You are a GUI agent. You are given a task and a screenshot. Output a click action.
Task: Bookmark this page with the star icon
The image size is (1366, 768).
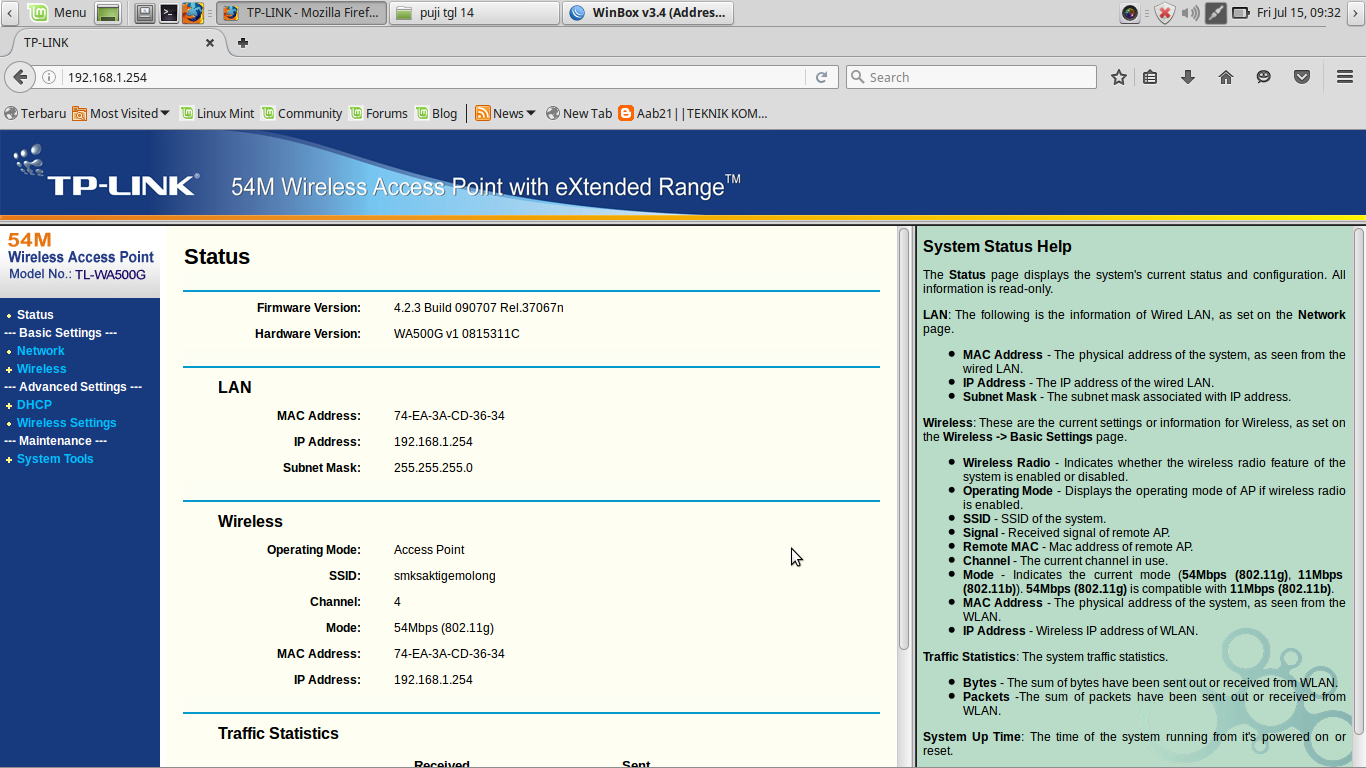(x=1118, y=77)
